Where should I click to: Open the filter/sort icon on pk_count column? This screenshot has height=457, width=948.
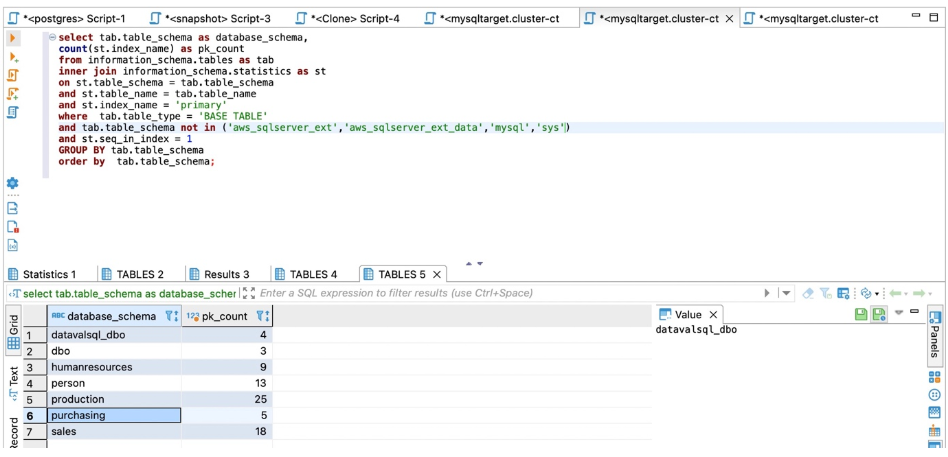tap(263, 316)
